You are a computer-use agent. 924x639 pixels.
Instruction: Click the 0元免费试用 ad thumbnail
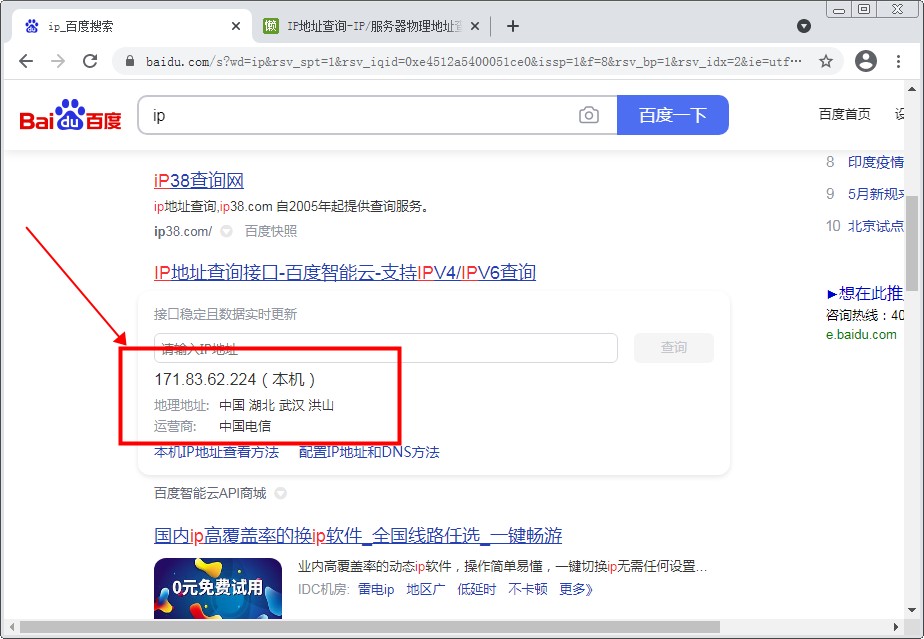click(x=217, y=588)
